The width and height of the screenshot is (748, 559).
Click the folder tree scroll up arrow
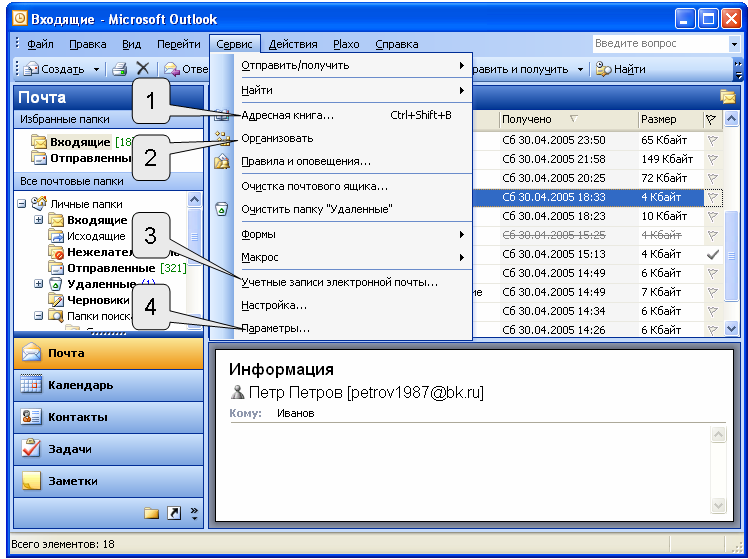tap(195, 199)
